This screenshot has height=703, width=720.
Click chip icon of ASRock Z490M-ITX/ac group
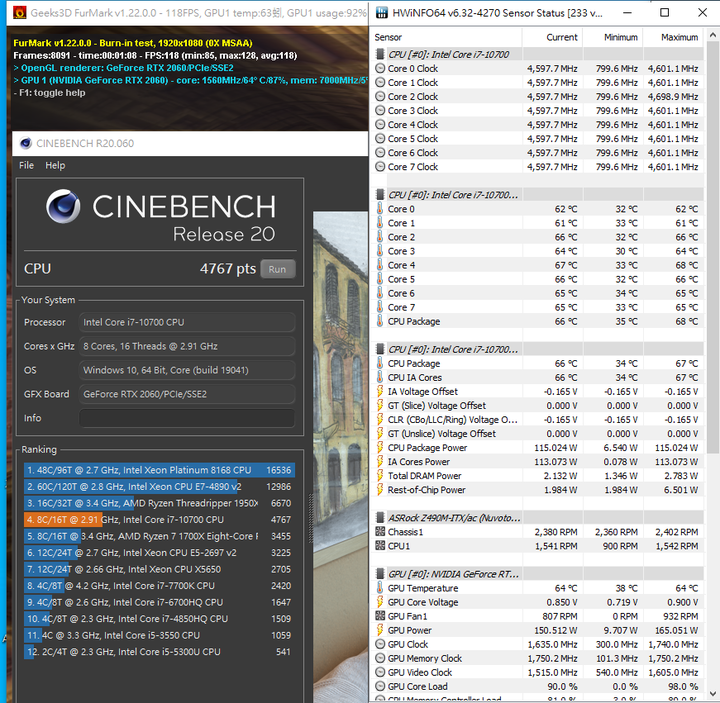tap(380, 518)
